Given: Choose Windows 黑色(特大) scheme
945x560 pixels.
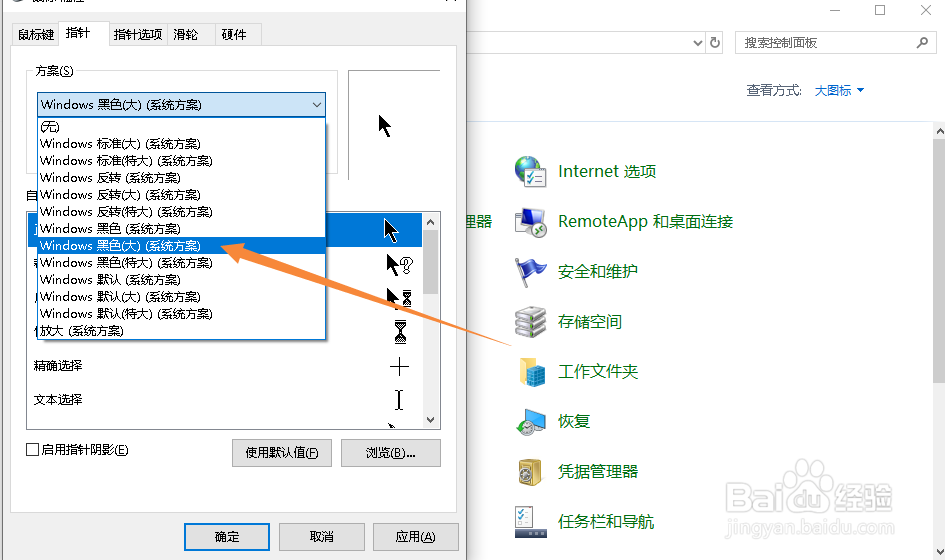Looking at the screenshot, I should point(181,263).
